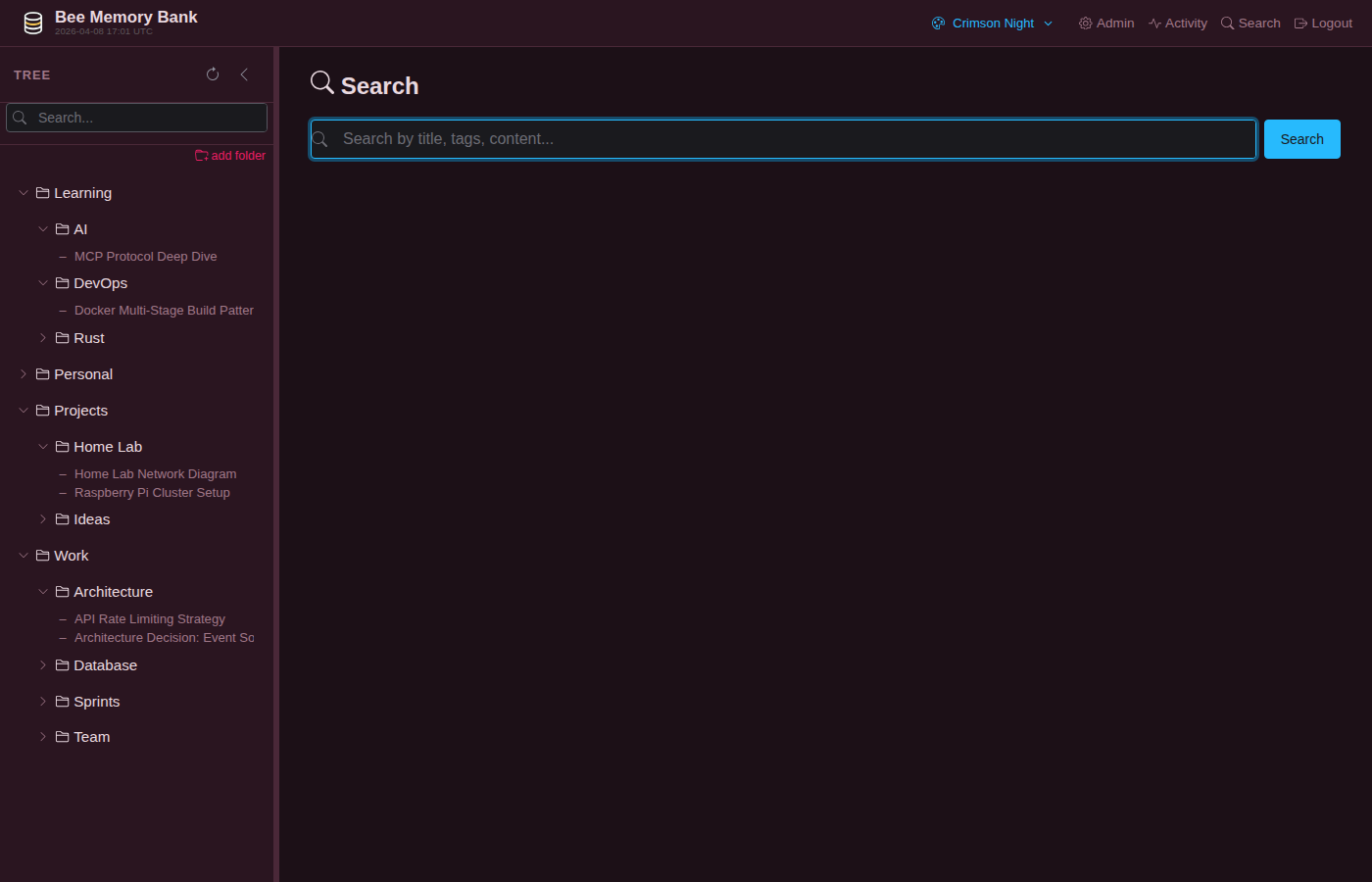Click the Logout door icon
Viewport: 1372px width, 882px height.
click(1300, 24)
